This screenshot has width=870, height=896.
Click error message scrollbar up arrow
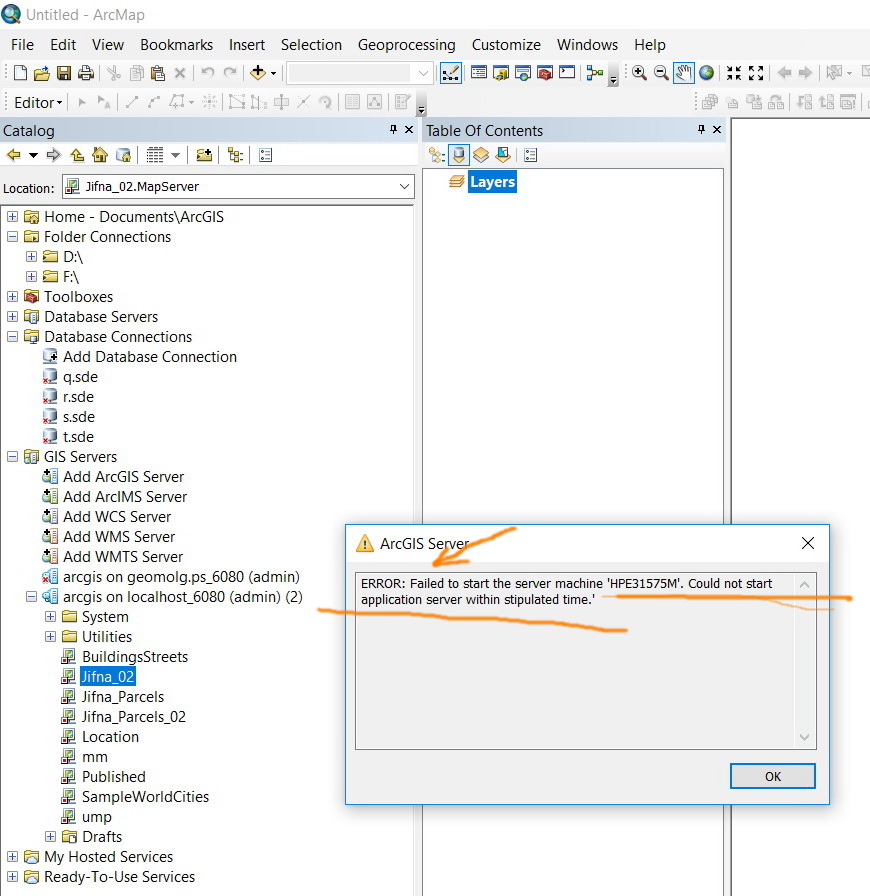pyautogui.click(x=804, y=585)
